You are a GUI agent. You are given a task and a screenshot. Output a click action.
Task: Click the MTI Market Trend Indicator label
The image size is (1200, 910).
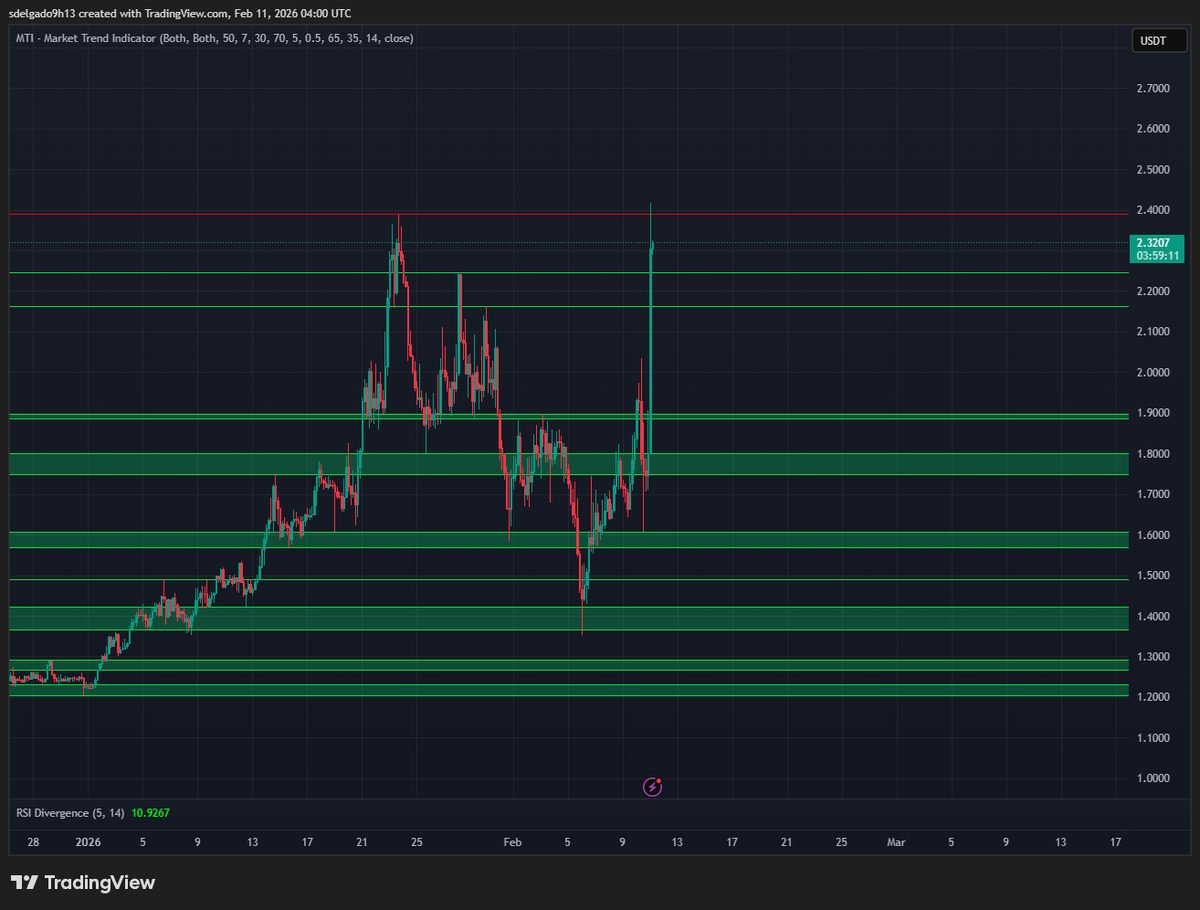pos(215,38)
